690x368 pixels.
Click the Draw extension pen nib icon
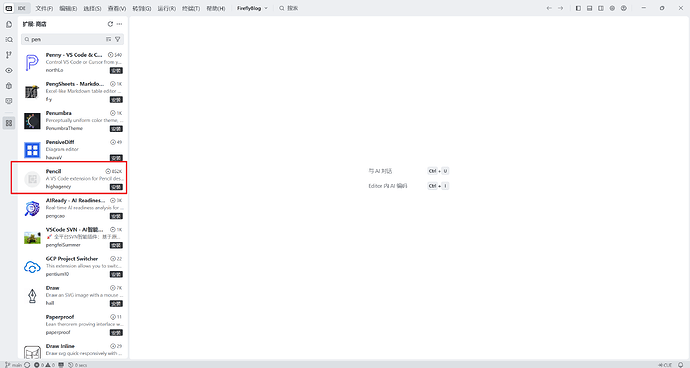(32, 296)
